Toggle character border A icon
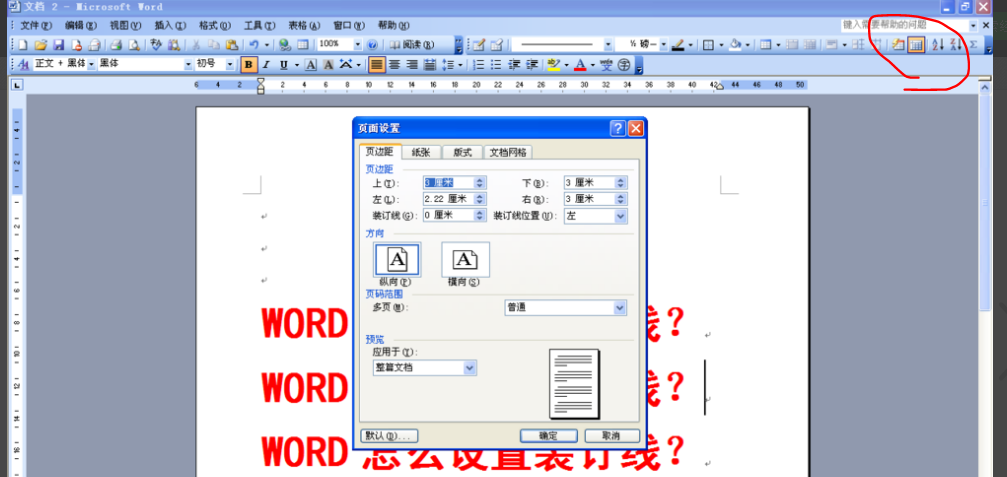Viewport: 1007px width, 477px height. [310, 65]
